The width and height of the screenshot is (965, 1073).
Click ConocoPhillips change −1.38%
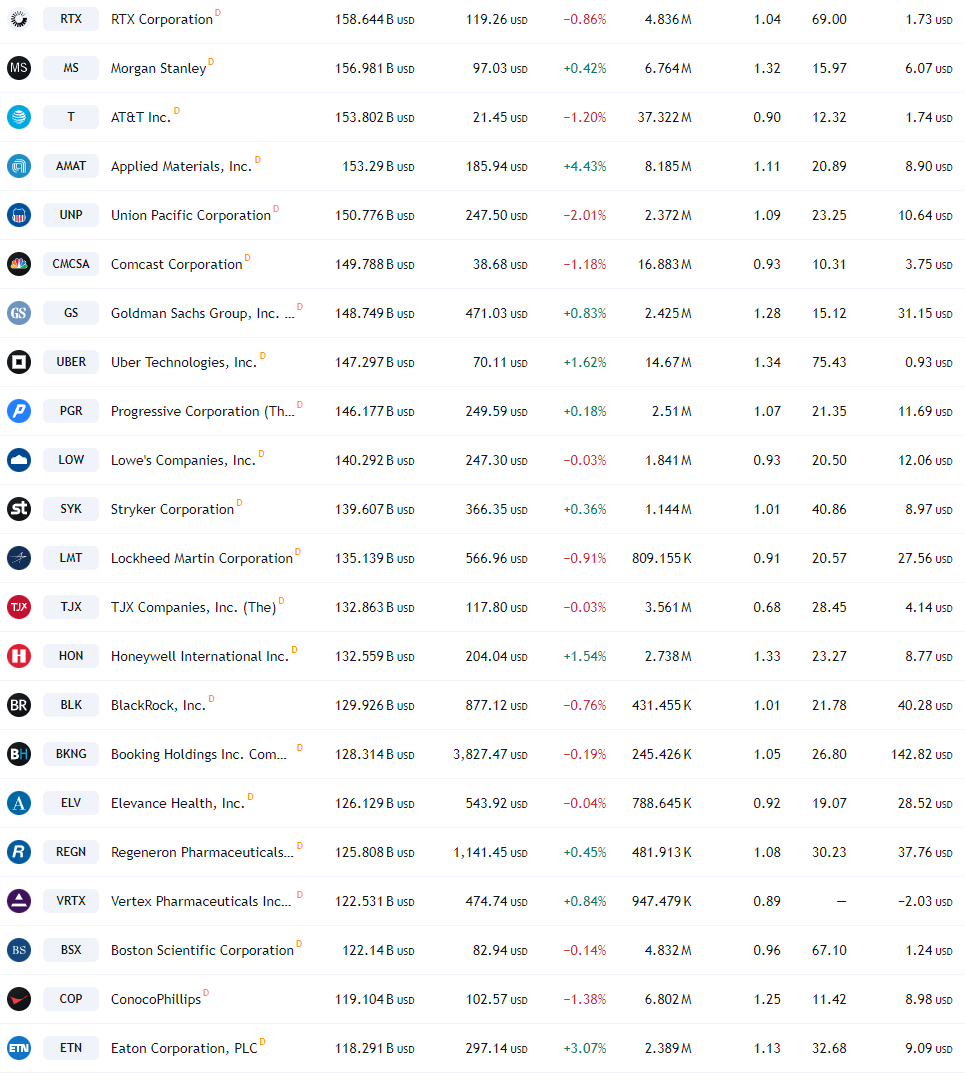pyautogui.click(x=584, y=1000)
